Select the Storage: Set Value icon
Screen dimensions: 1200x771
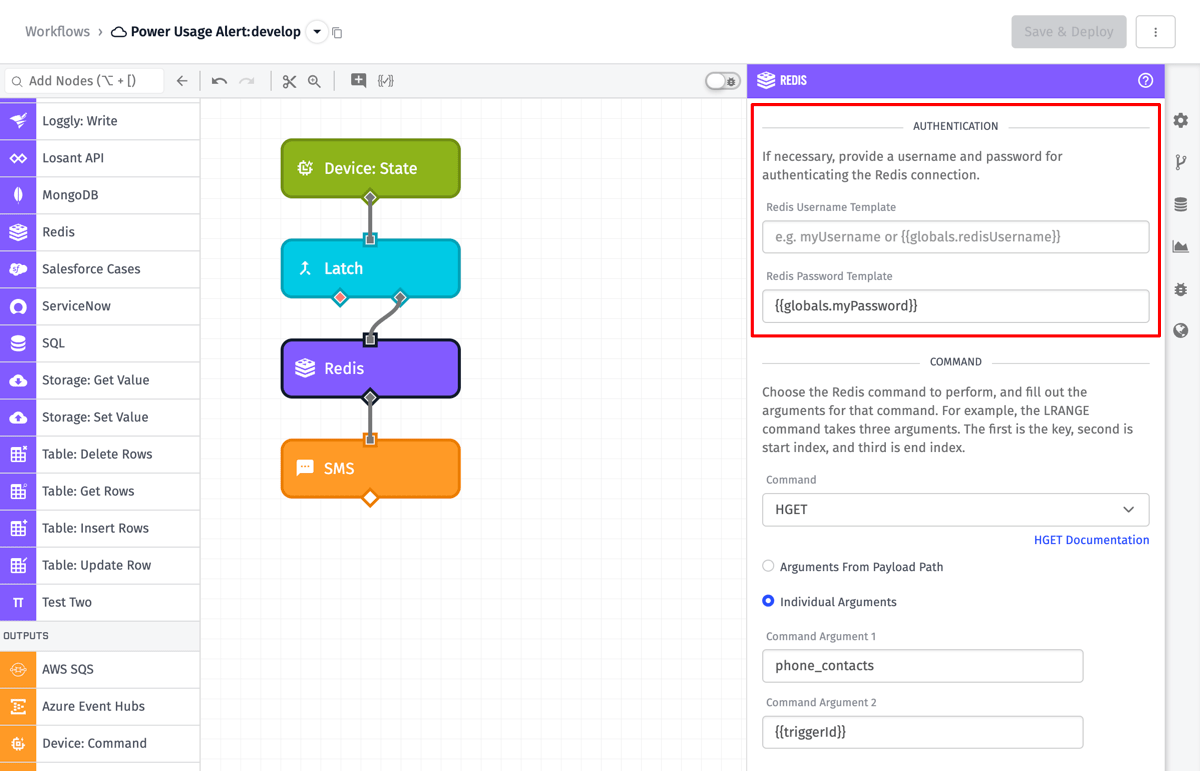point(18,417)
